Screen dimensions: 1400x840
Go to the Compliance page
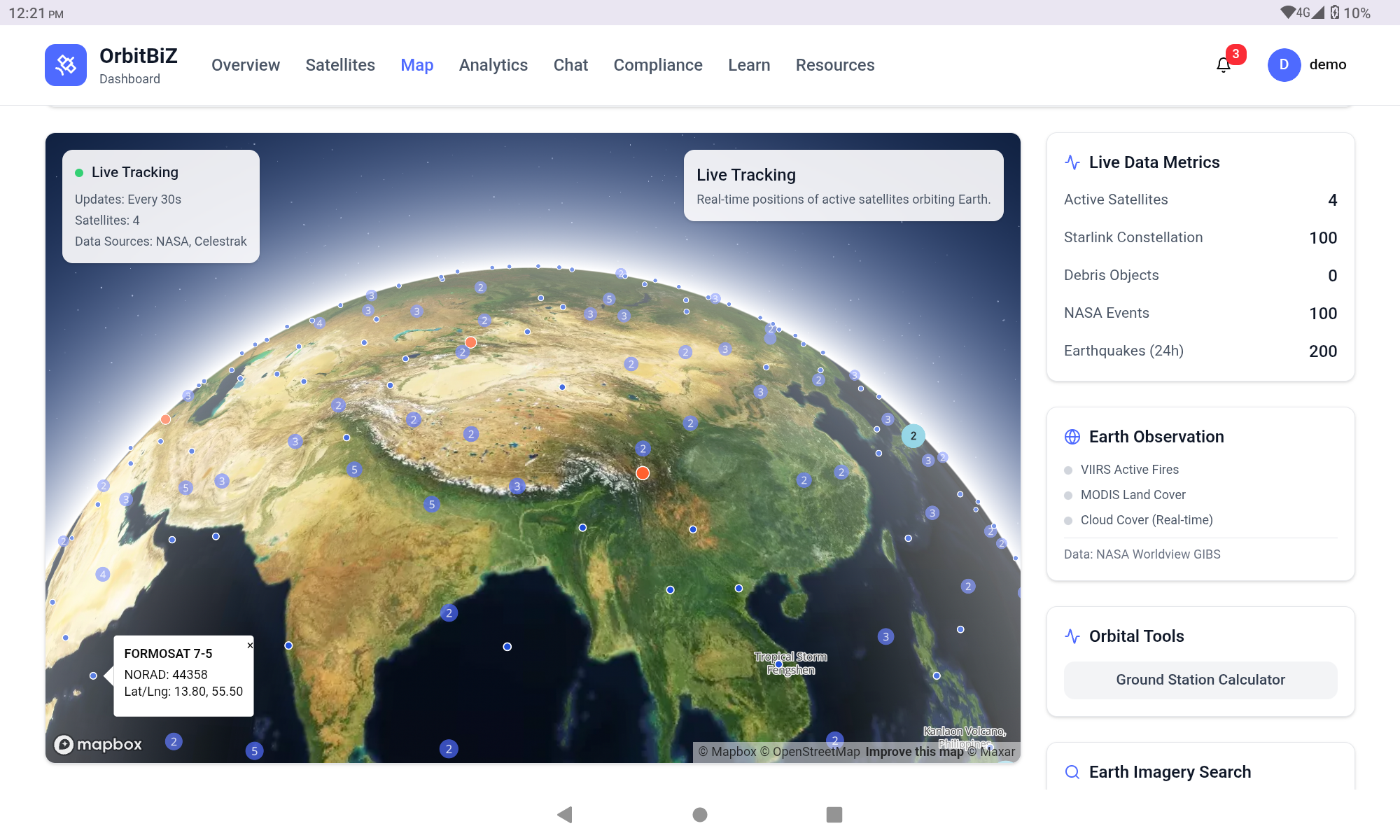[x=657, y=65]
